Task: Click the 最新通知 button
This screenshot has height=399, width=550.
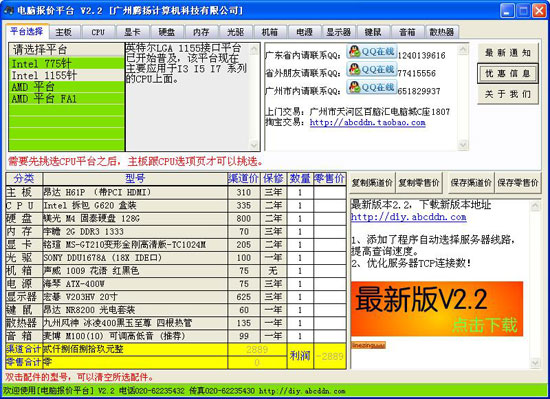Action: coord(508,53)
